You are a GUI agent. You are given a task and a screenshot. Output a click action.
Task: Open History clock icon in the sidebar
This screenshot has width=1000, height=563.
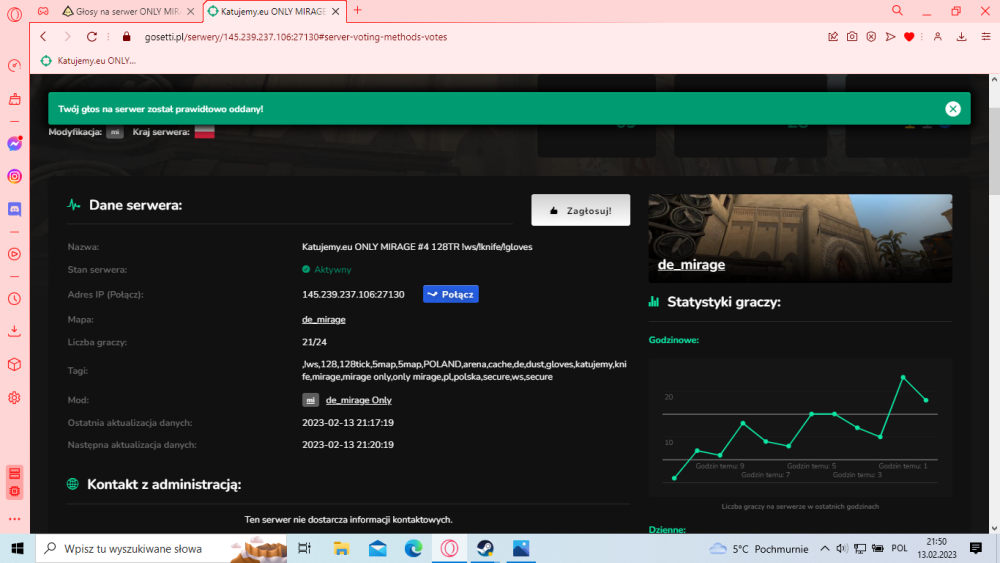pyautogui.click(x=14, y=298)
